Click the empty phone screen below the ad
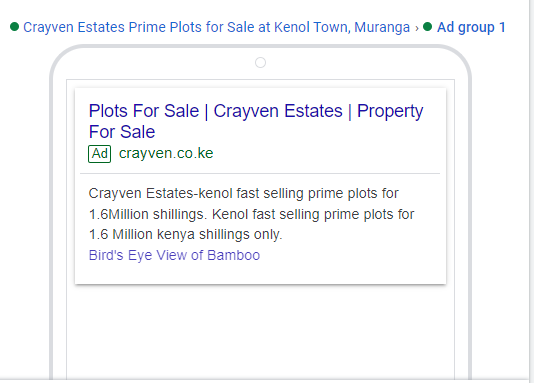The width and height of the screenshot is (534, 383). (260, 332)
